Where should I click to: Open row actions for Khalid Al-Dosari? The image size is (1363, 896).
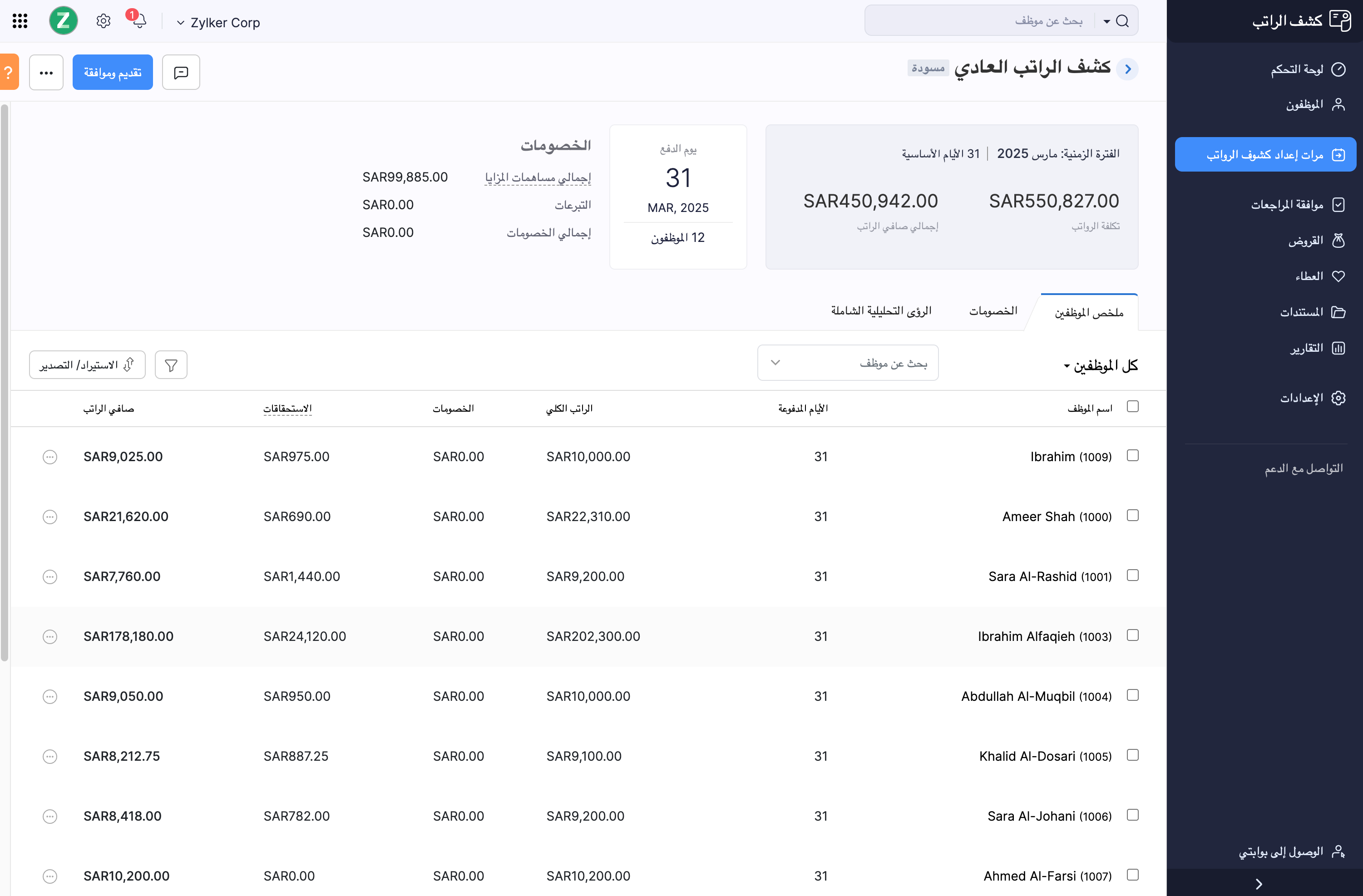(x=49, y=756)
